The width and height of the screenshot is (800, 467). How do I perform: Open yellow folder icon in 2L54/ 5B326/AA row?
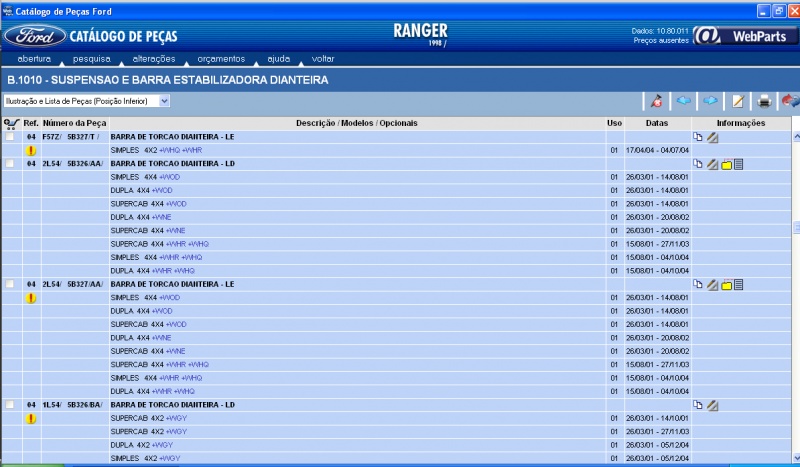click(x=727, y=164)
